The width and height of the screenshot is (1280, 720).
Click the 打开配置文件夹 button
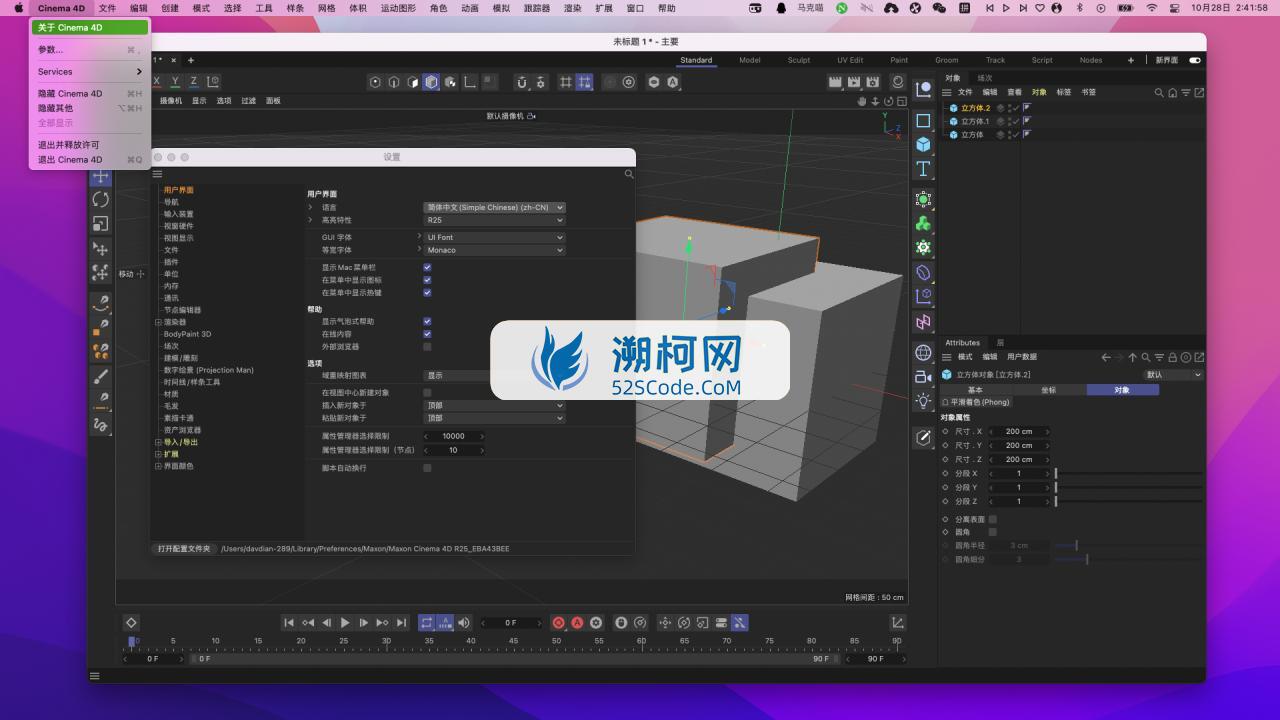pyautogui.click(x=185, y=549)
